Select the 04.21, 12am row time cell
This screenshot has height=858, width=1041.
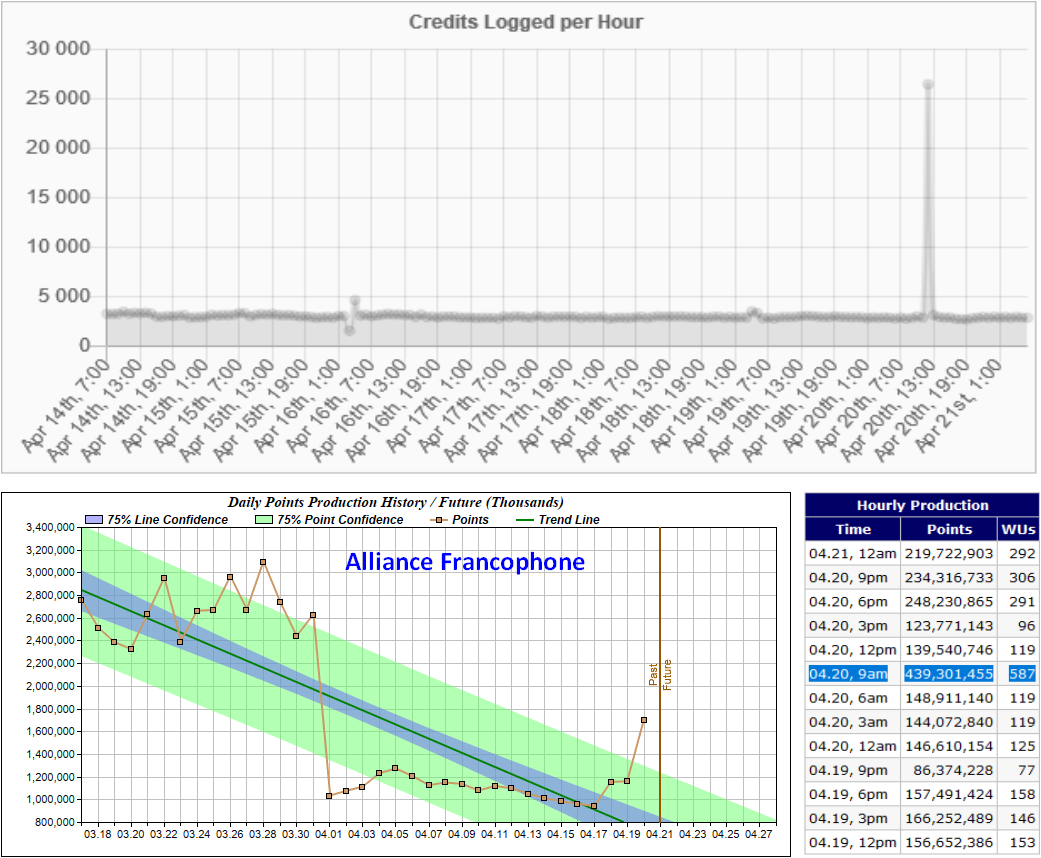coord(853,553)
